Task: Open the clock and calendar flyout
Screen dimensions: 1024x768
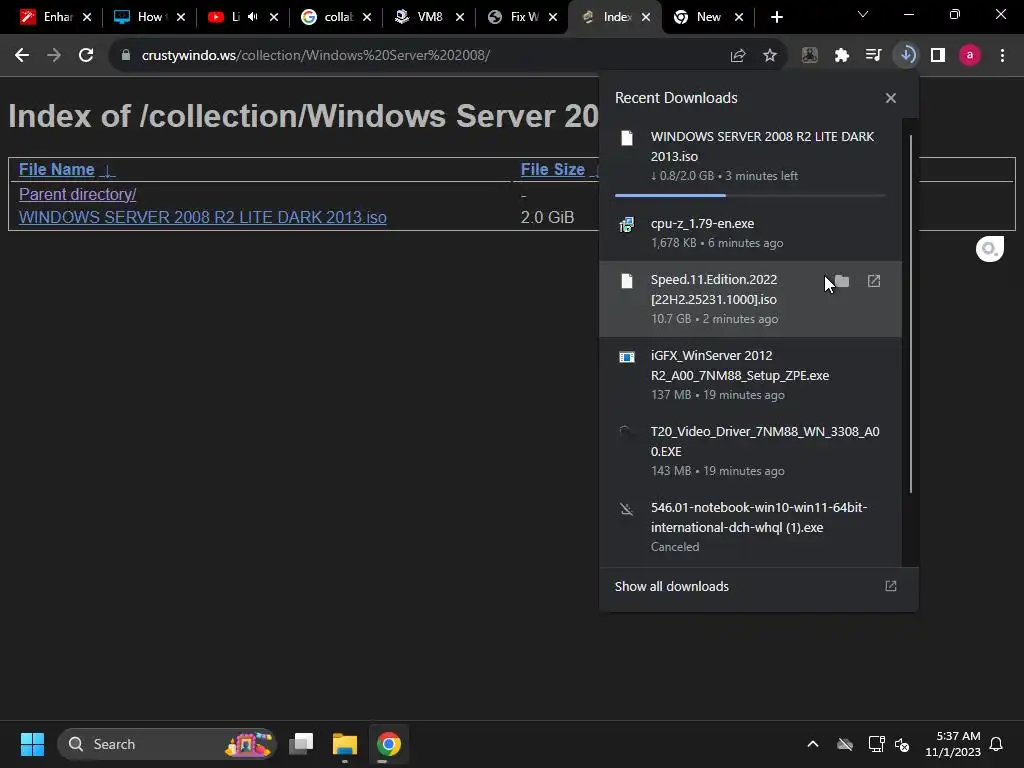Action: coord(953,744)
